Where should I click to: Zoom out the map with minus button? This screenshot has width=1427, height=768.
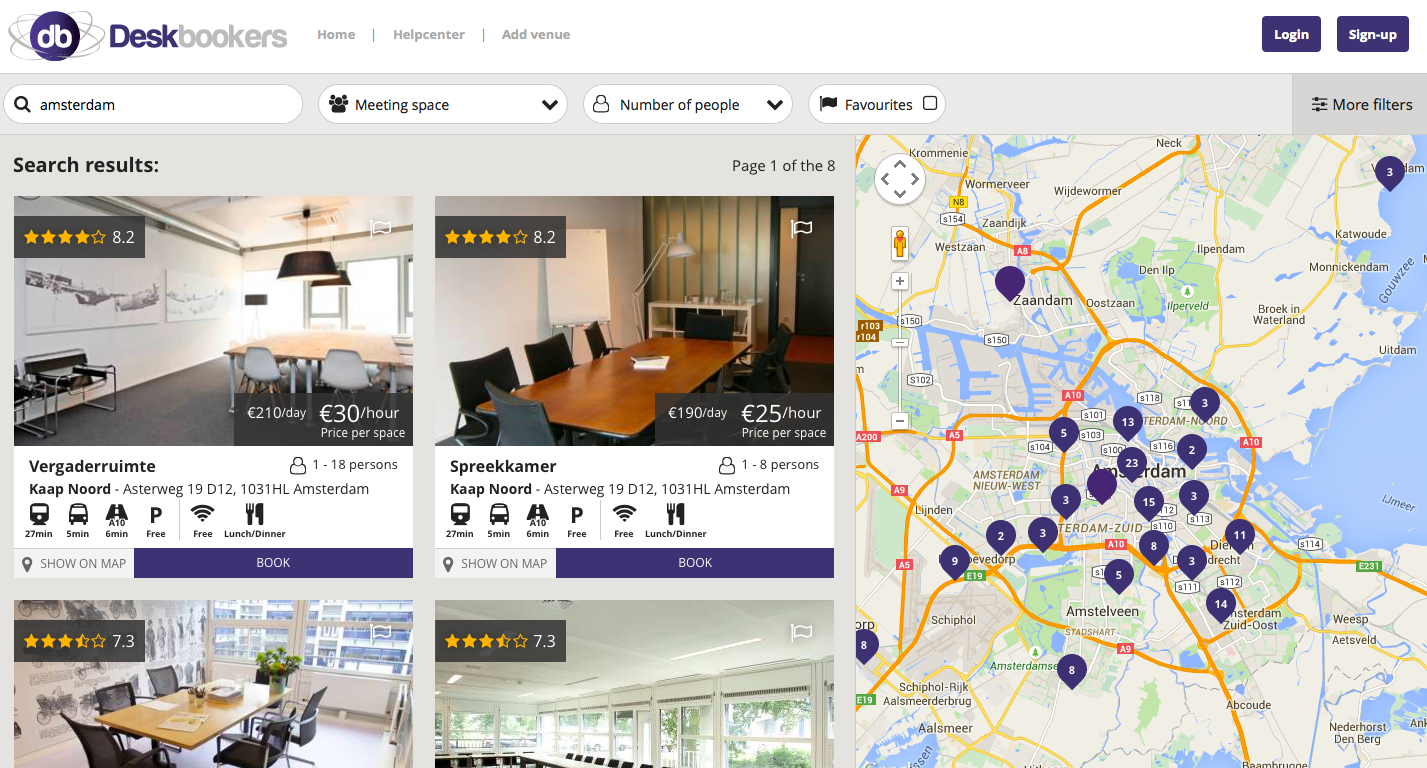coord(899,421)
